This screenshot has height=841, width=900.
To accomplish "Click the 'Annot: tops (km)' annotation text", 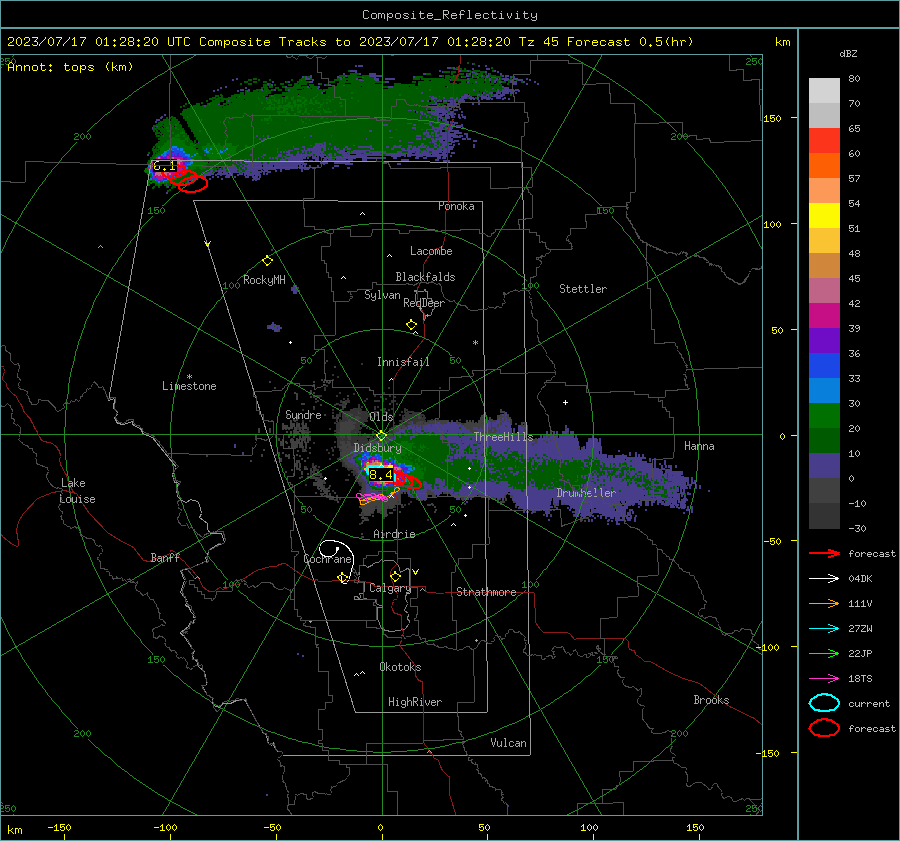I will (70, 67).
